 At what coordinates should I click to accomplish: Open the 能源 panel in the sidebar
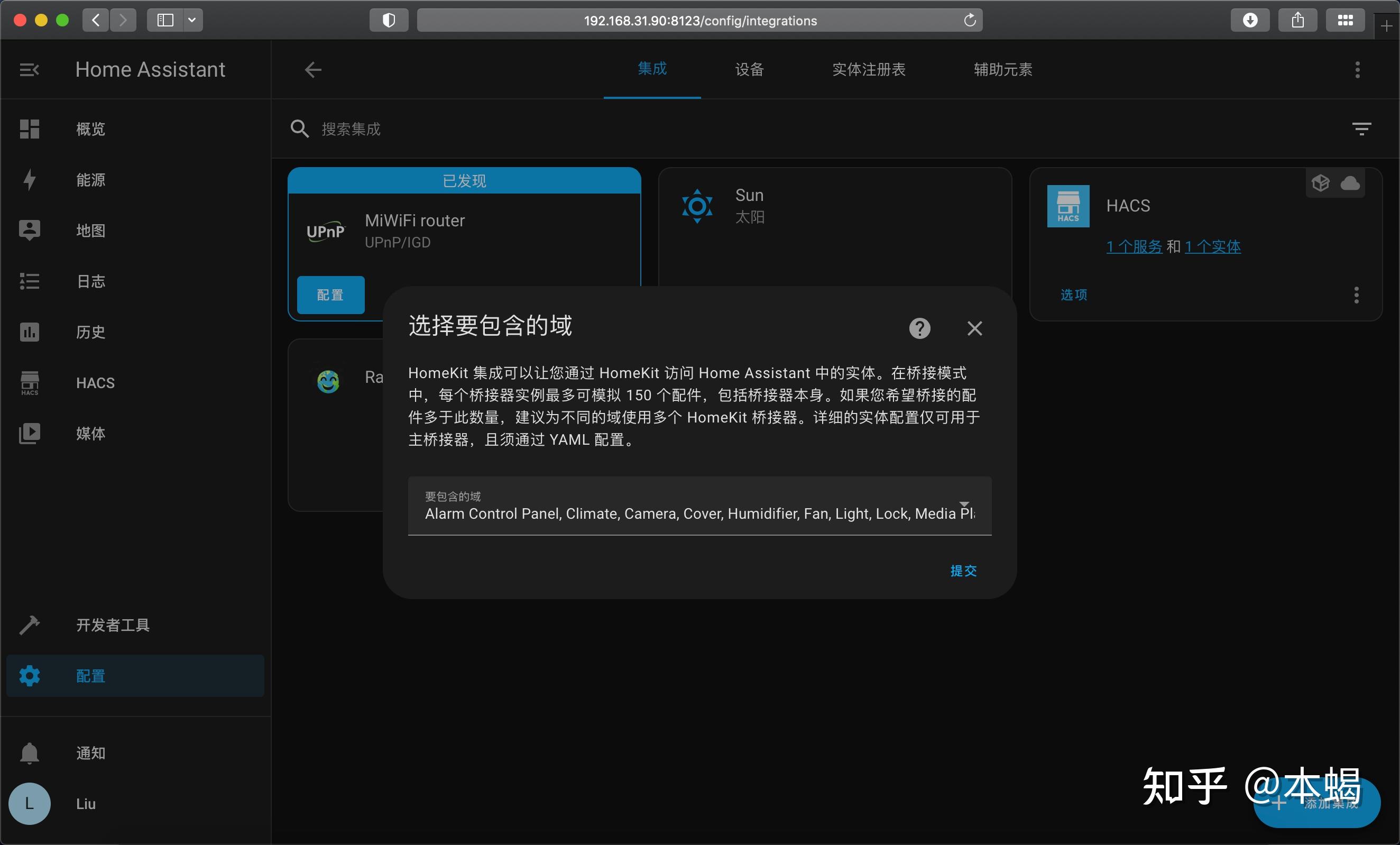90,180
